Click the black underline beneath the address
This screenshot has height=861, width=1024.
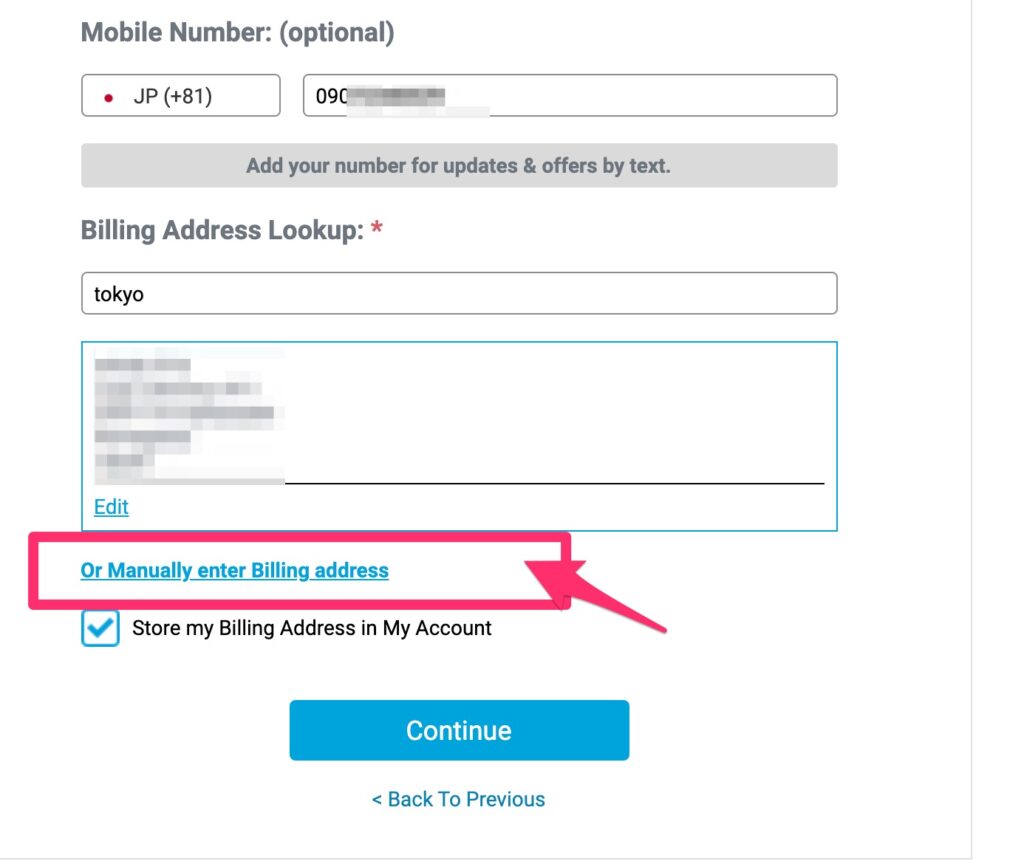[555, 483]
